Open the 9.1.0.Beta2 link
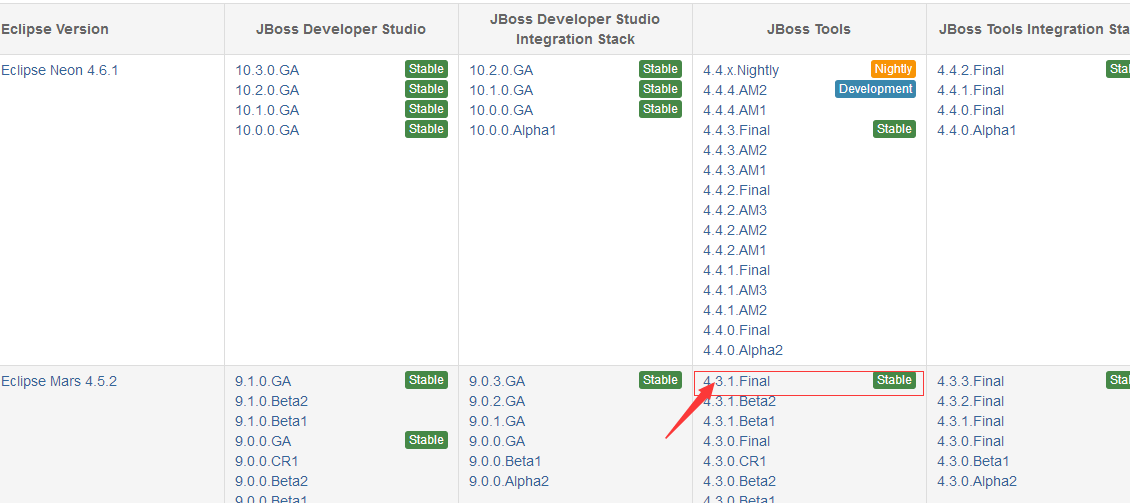The height and width of the screenshot is (503, 1130). (x=271, y=401)
